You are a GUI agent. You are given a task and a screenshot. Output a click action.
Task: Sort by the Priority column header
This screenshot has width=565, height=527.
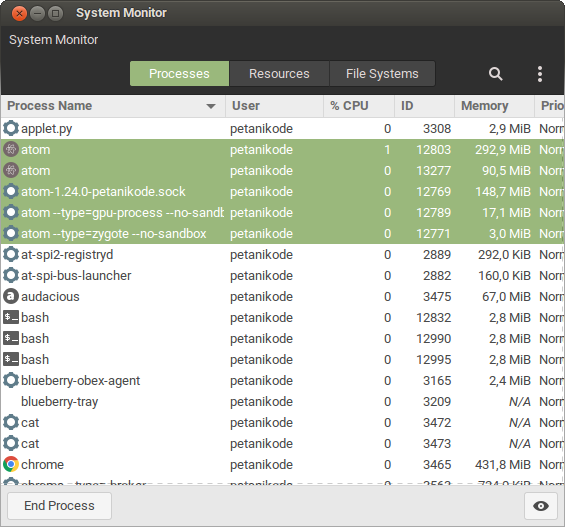[550, 106]
